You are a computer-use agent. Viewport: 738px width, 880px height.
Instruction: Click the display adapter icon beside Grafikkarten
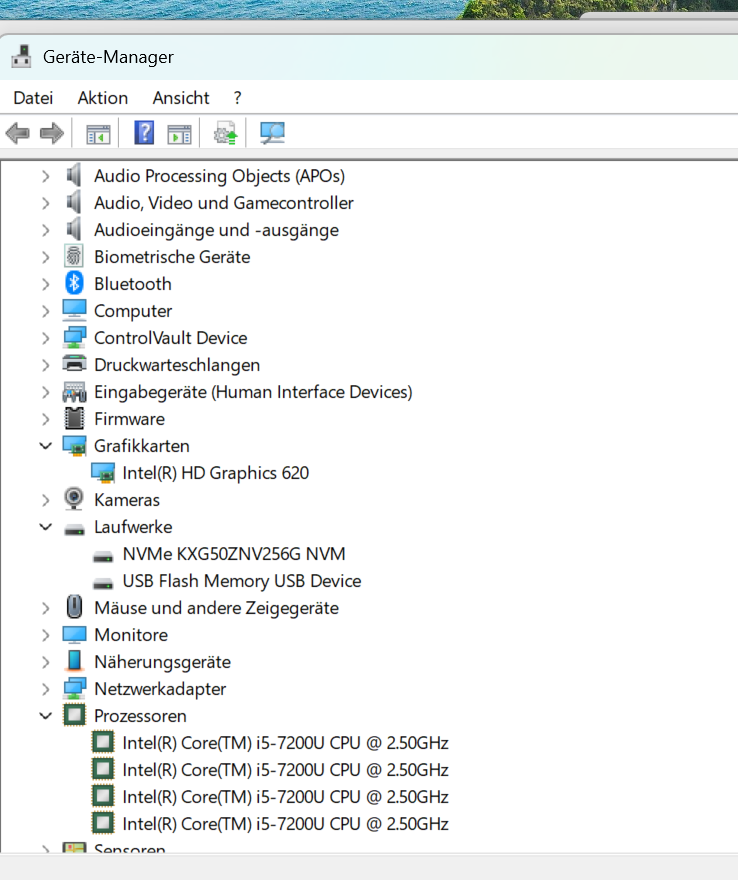pyautogui.click(x=74, y=446)
